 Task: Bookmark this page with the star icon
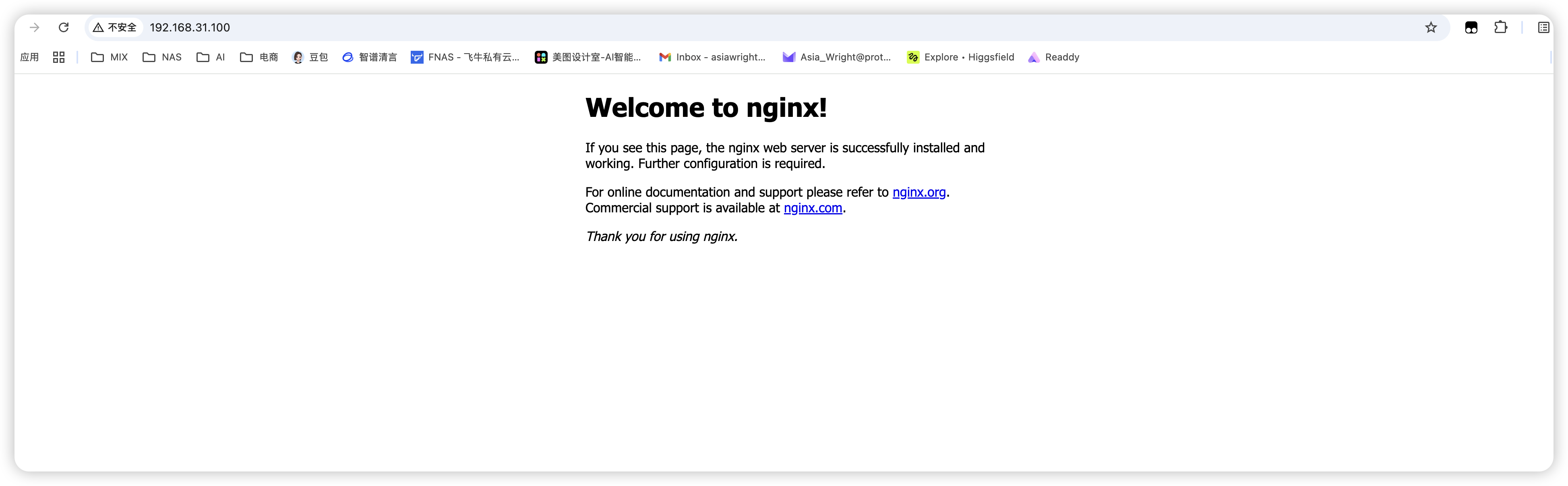tap(1431, 27)
